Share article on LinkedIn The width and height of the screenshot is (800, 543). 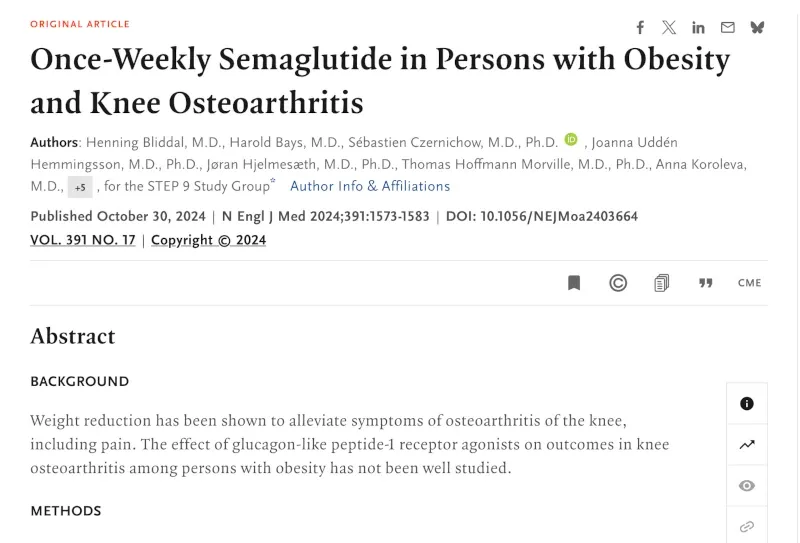698,28
